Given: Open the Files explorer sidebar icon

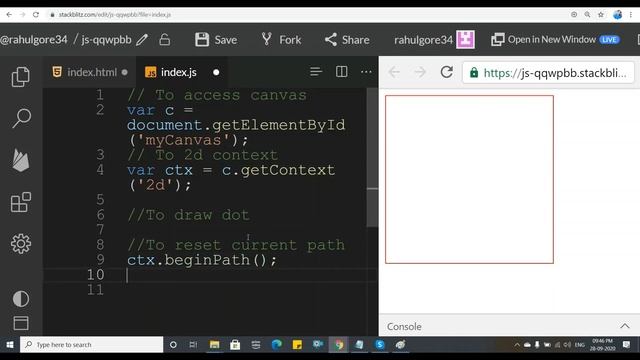Looking at the screenshot, I should coord(20,77).
